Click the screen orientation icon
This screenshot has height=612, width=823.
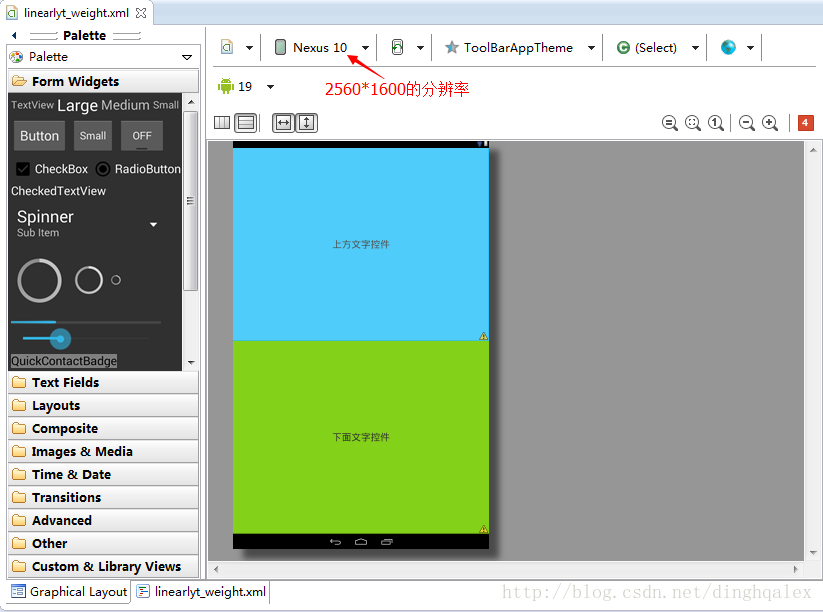point(398,47)
